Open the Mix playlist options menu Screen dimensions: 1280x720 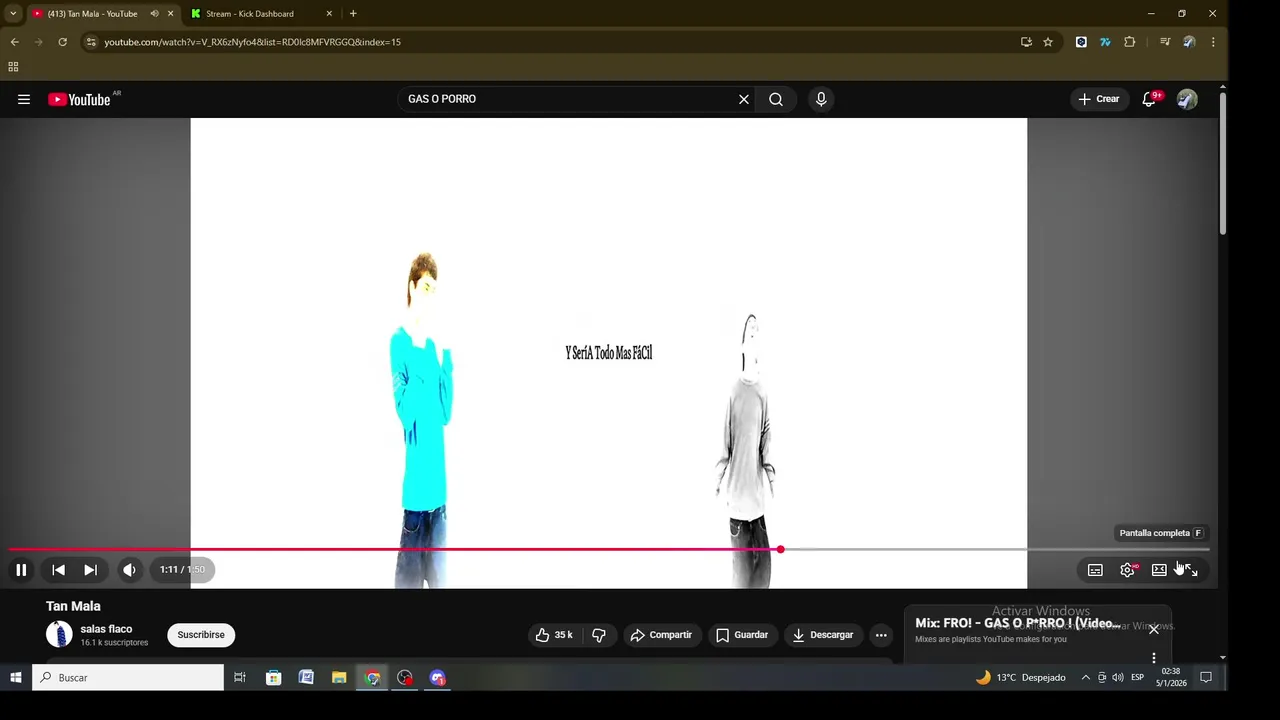click(1154, 658)
